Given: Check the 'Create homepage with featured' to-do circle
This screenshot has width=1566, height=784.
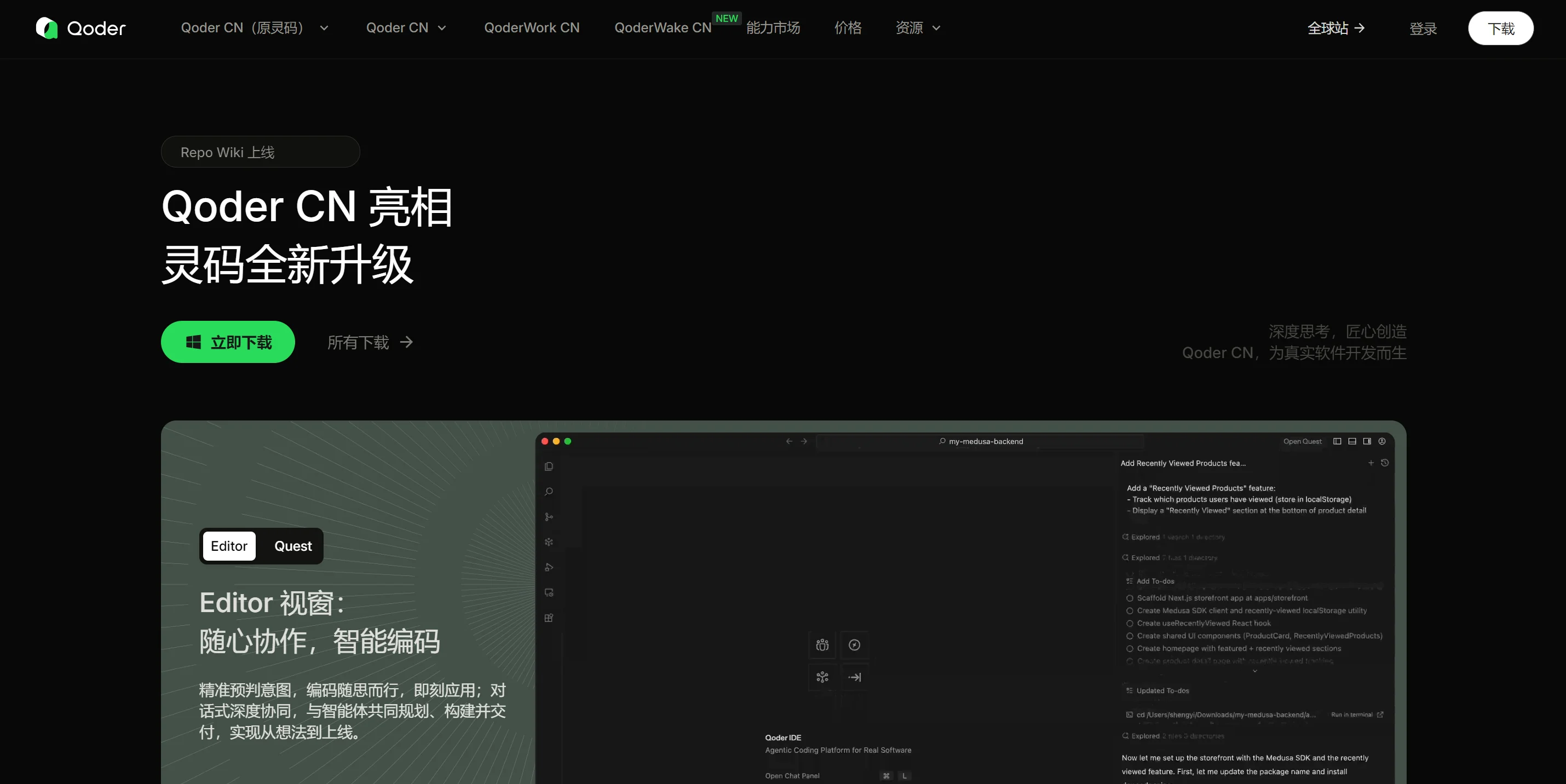Looking at the screenshot, I should click(x=1130, y=648).
